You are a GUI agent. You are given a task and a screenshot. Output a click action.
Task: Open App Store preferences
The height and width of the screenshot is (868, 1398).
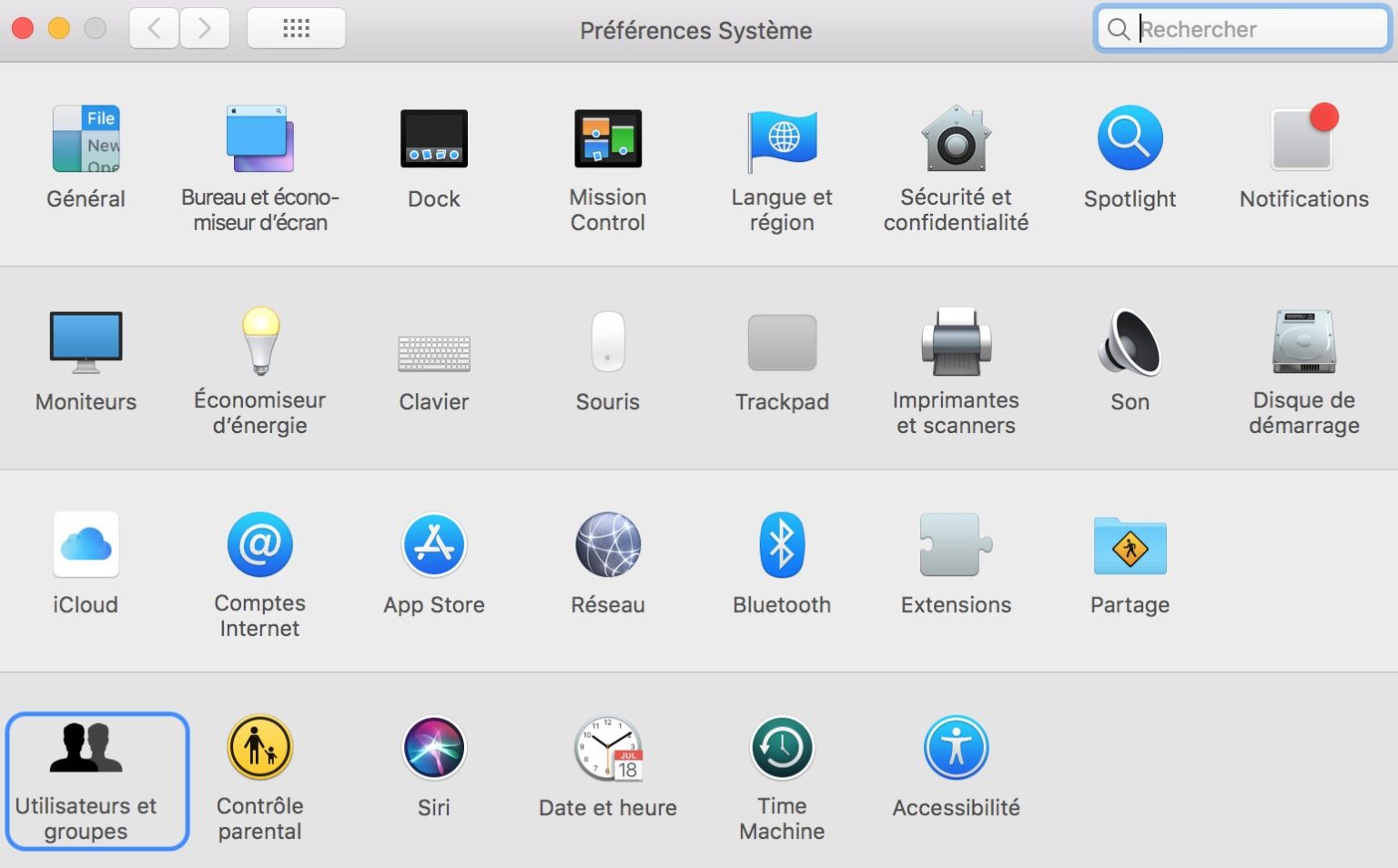(434, 563)
